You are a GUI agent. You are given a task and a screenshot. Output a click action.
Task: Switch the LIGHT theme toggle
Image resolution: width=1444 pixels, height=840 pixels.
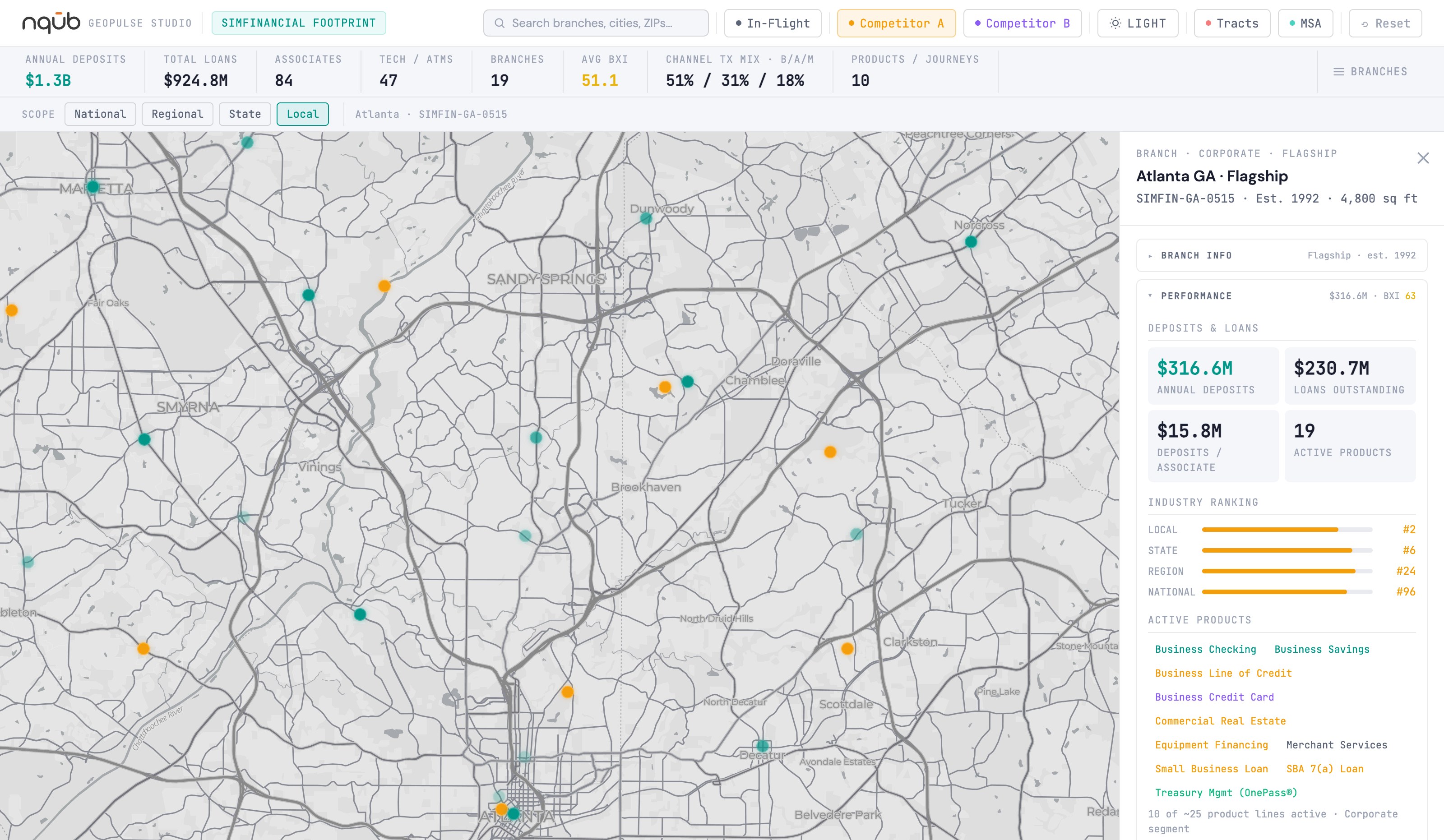(x=1138, y=23)
